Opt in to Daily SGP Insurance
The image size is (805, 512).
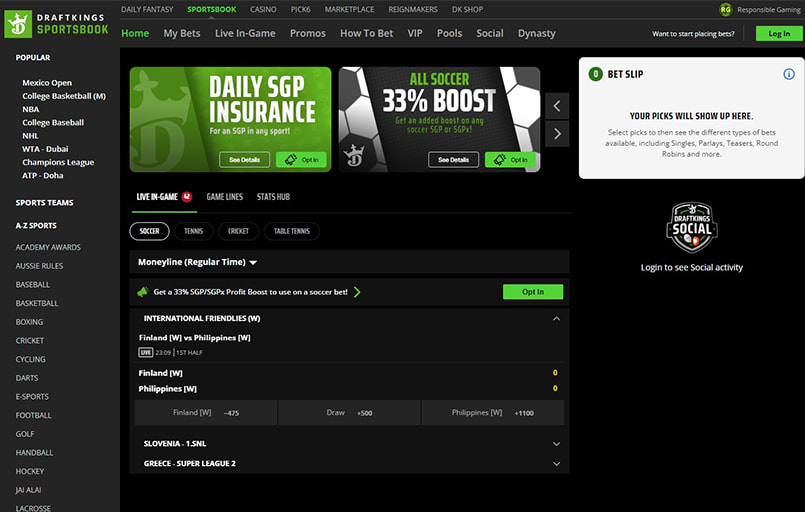(x=301, y=160)
